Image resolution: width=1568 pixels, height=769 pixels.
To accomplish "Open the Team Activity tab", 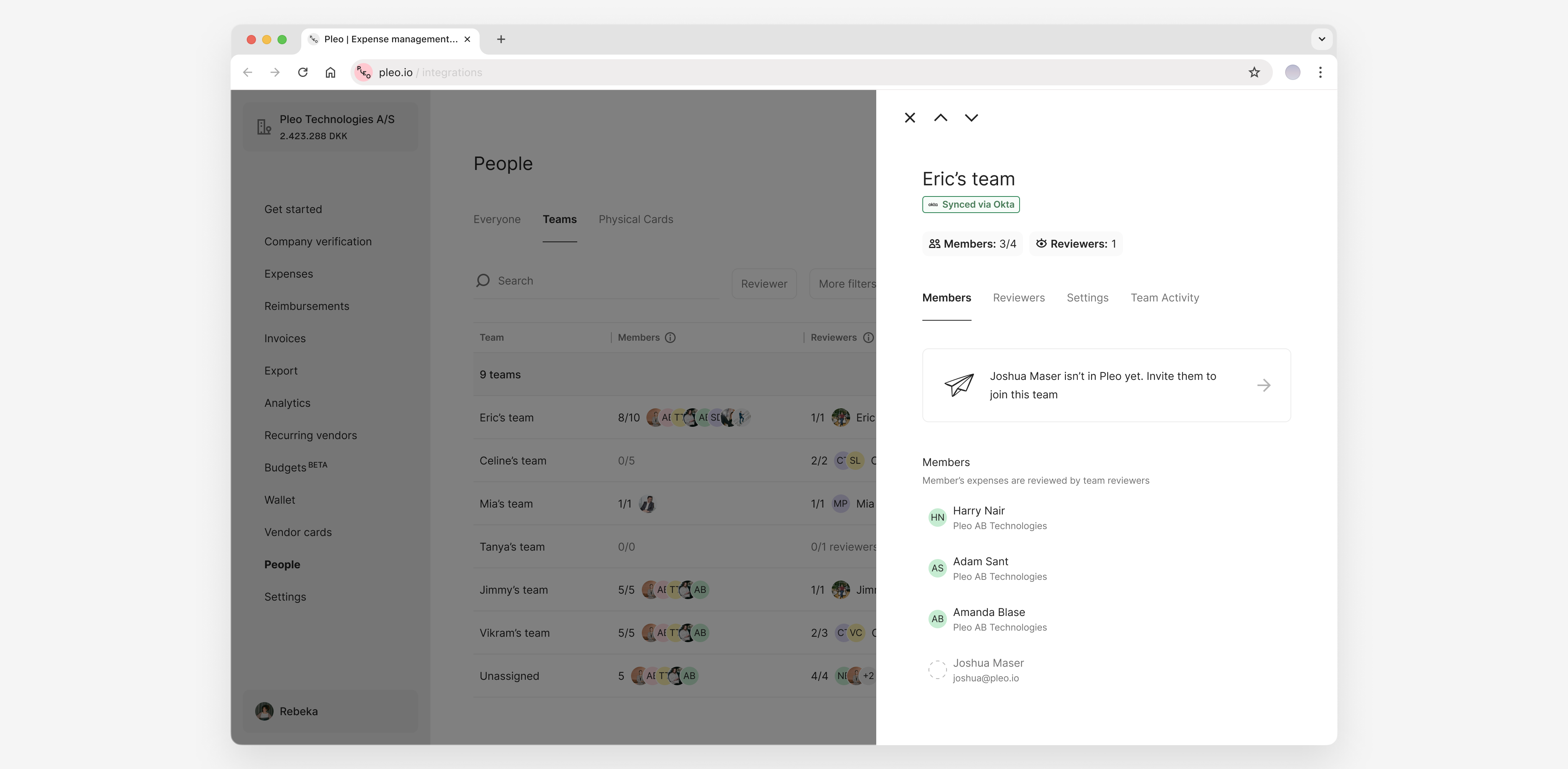I will [1164, 298].
